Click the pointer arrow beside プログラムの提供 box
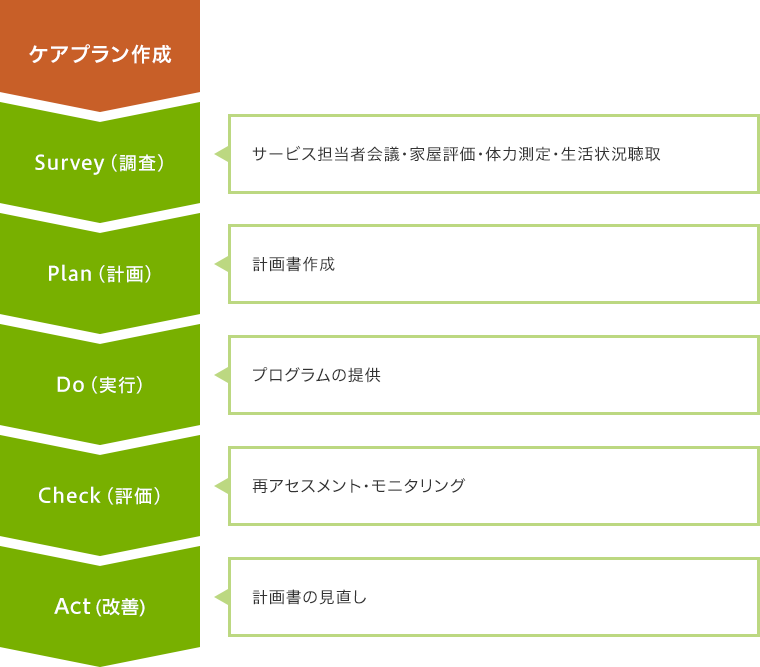Image resolution: width=760 pixels, height=667 pixels. (222, 375)
